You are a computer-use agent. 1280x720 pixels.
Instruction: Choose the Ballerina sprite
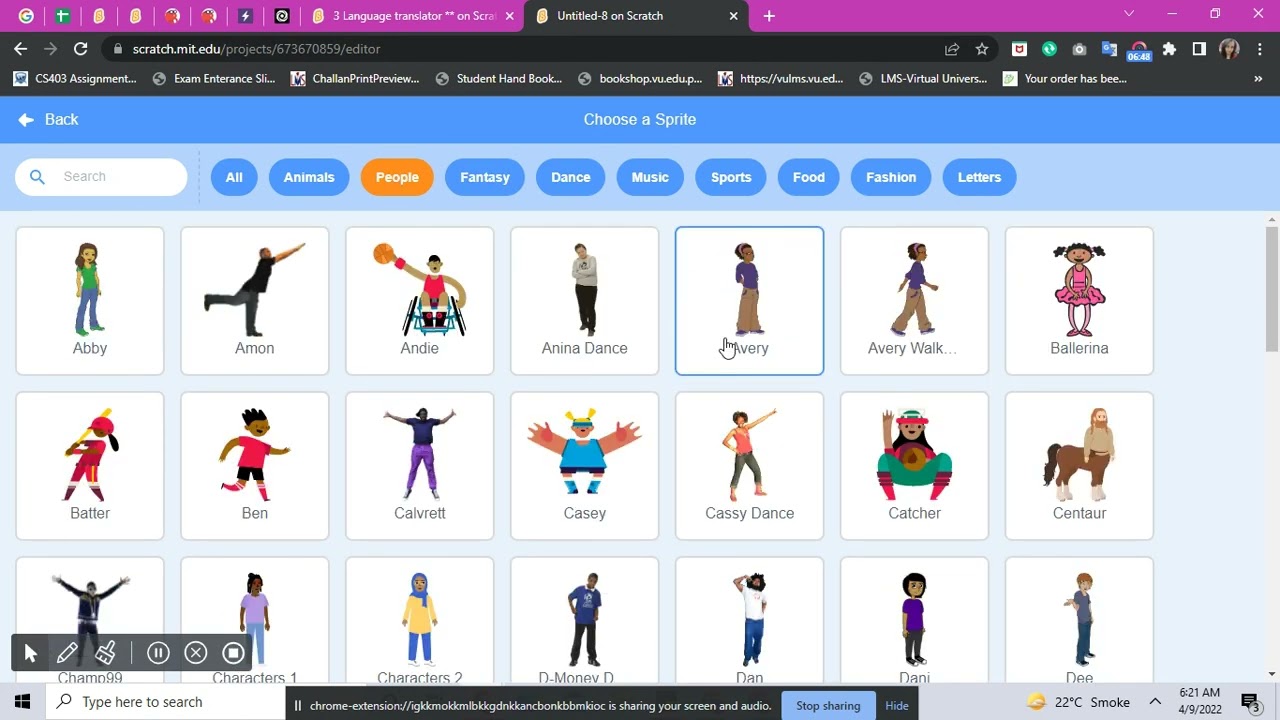(x=1080, y=301)
